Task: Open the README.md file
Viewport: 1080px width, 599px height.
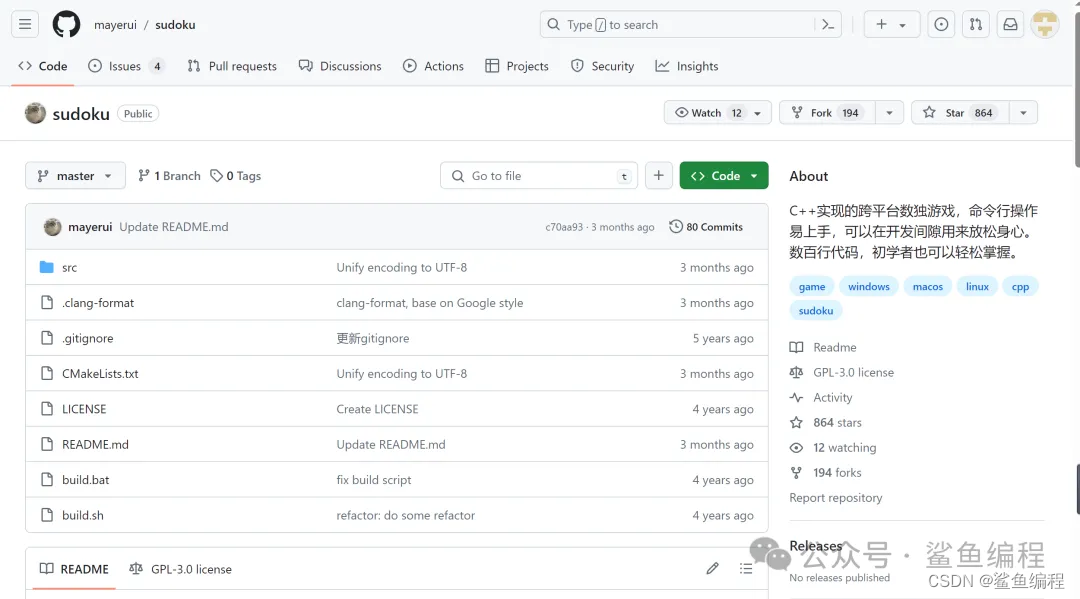Action: coord(95,445)
